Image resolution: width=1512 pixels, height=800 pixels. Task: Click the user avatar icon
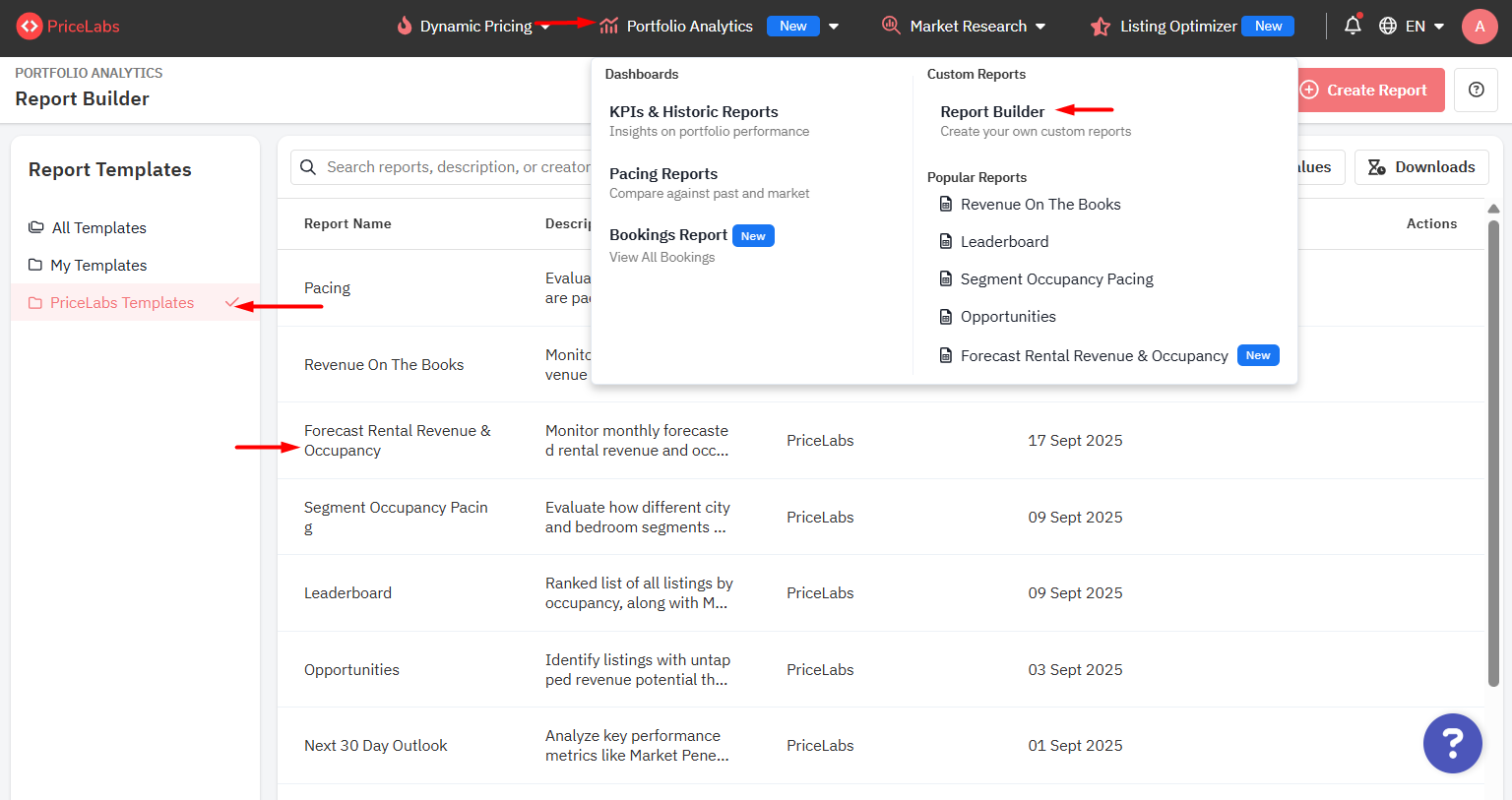pyautogui.click(x=1479, y=27)
